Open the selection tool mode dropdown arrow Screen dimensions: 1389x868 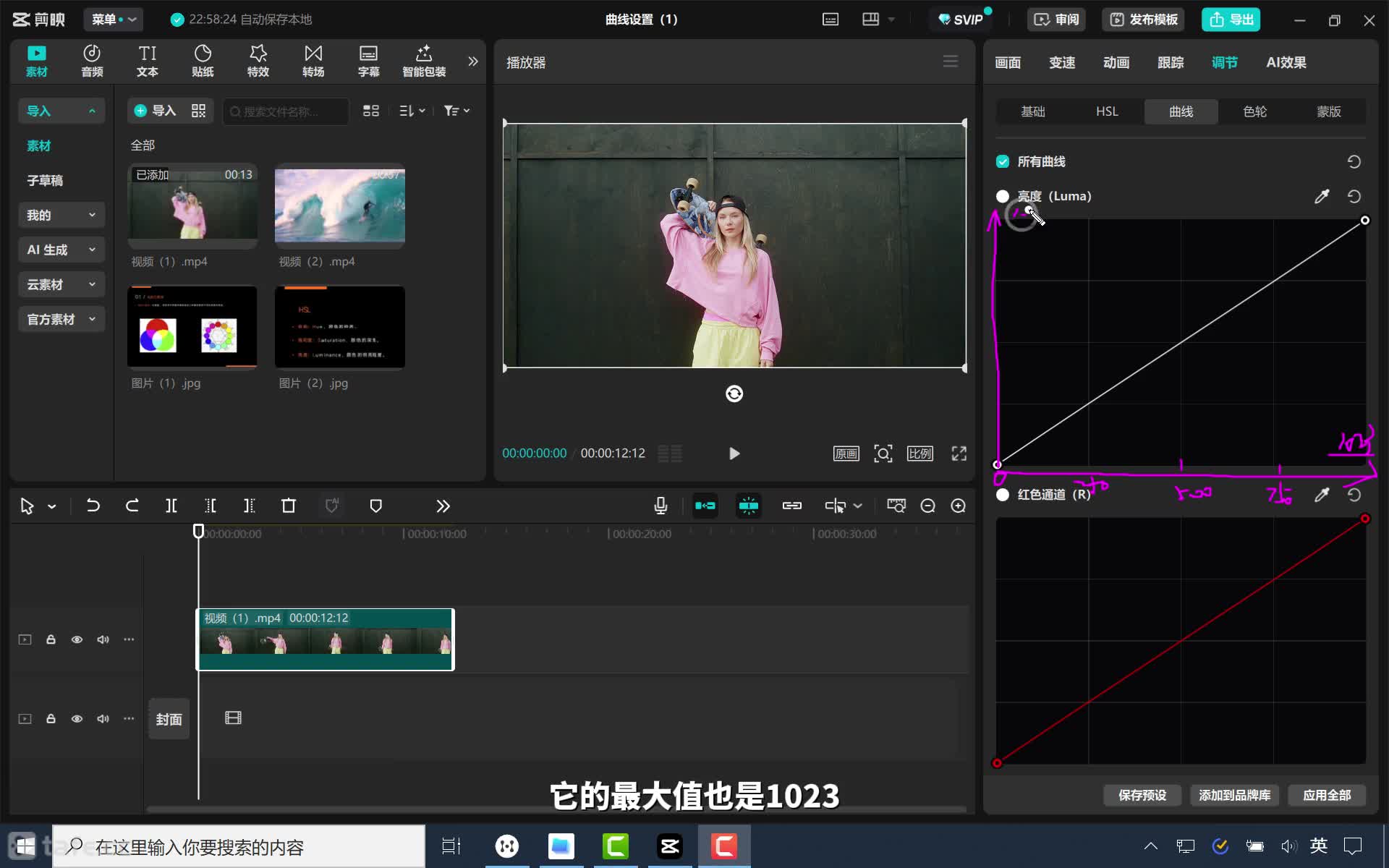click(52, 506)
